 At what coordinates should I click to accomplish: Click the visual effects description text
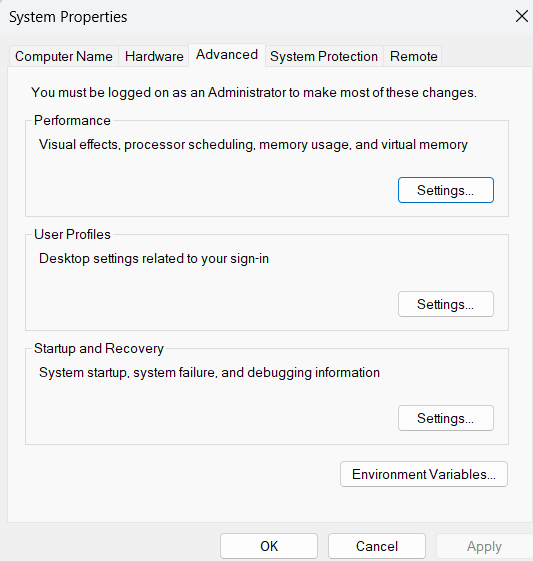coord(253,145)
